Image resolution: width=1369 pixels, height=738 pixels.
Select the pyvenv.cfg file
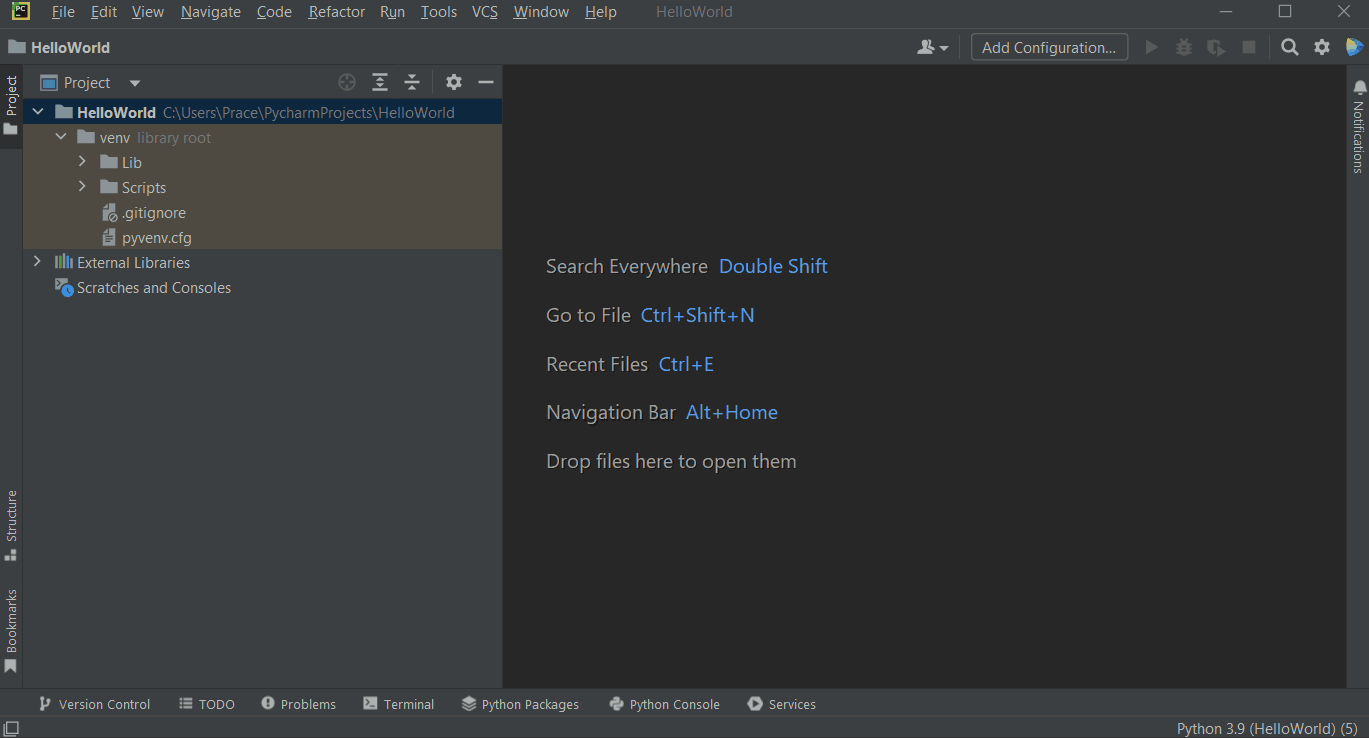tap(147, 238)
